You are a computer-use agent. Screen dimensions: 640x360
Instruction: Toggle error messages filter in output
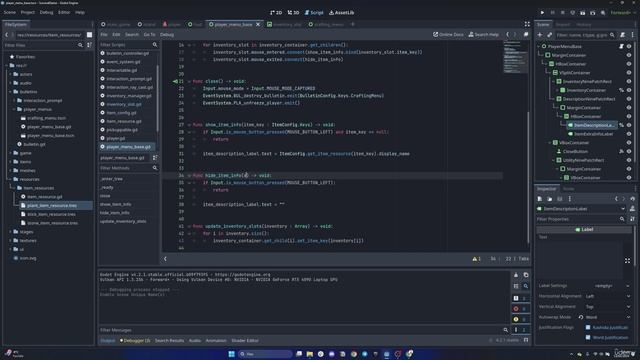click(520, 309)
